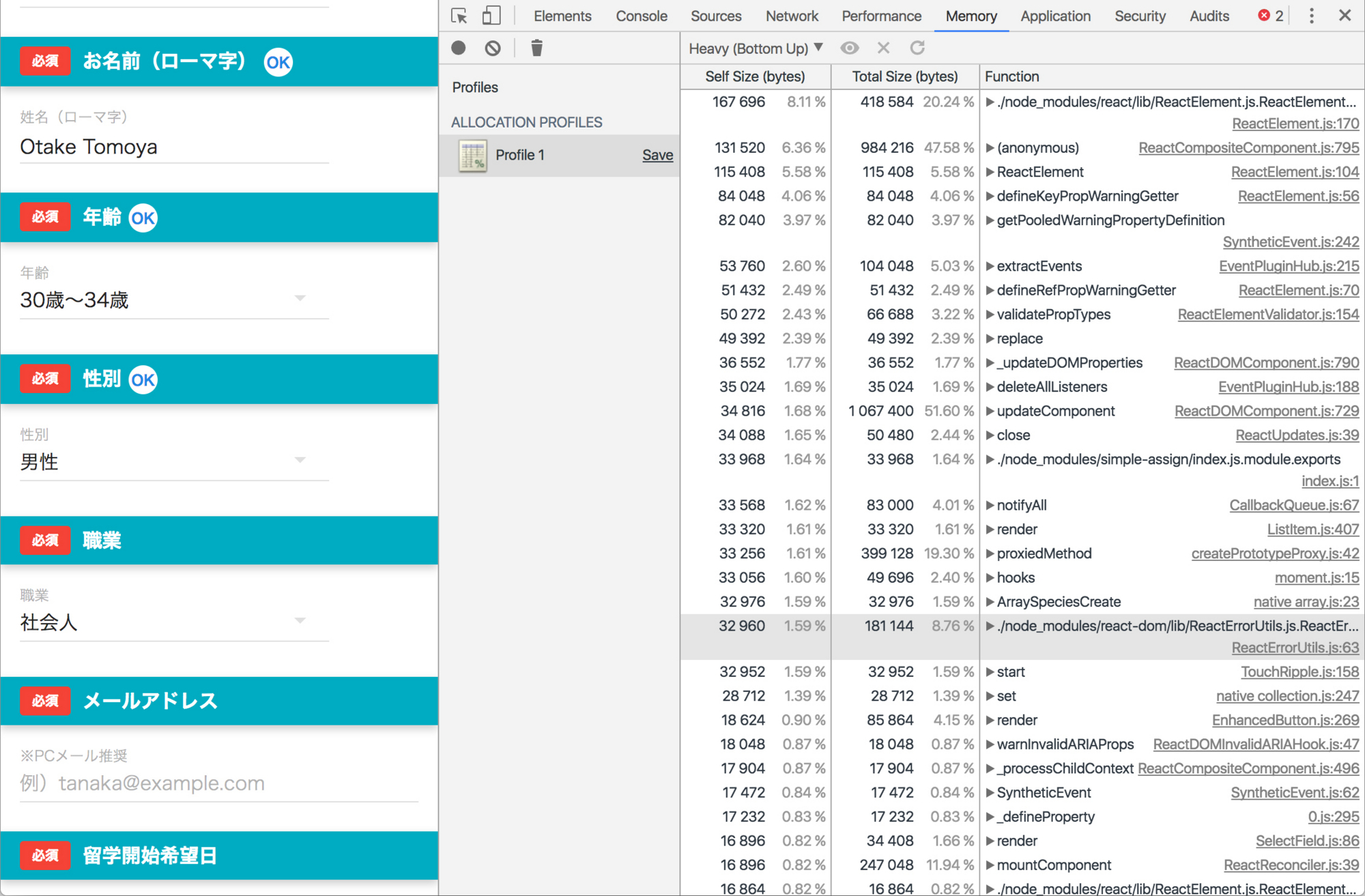Open the Security tab

pyautogui.click(x=1140, y=16)
